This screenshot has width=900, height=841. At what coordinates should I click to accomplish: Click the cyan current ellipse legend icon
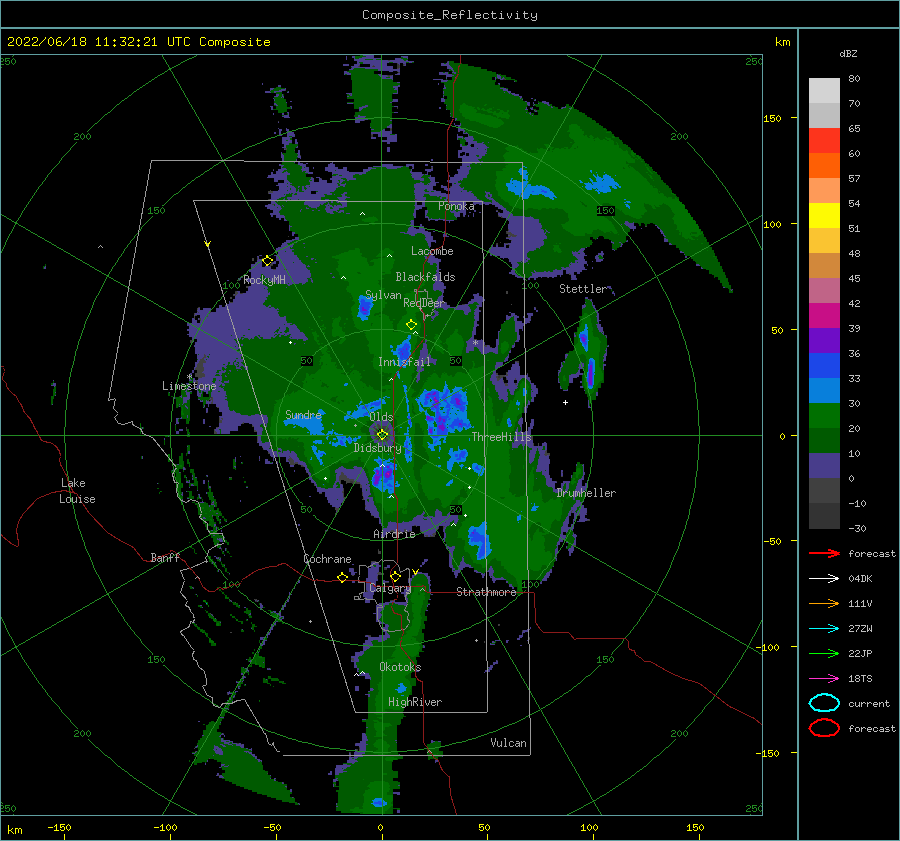[824, 703]
